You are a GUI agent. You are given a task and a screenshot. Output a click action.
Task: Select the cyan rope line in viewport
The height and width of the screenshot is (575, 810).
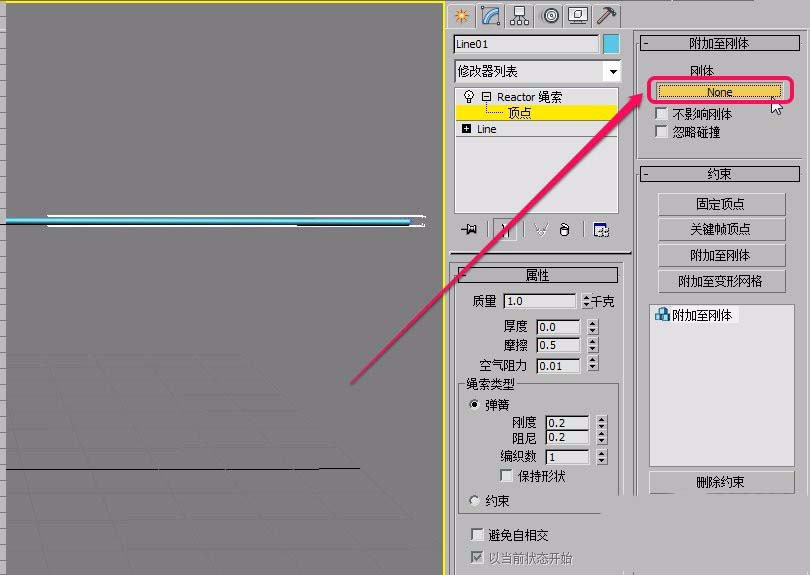click(x=209, y=221)
